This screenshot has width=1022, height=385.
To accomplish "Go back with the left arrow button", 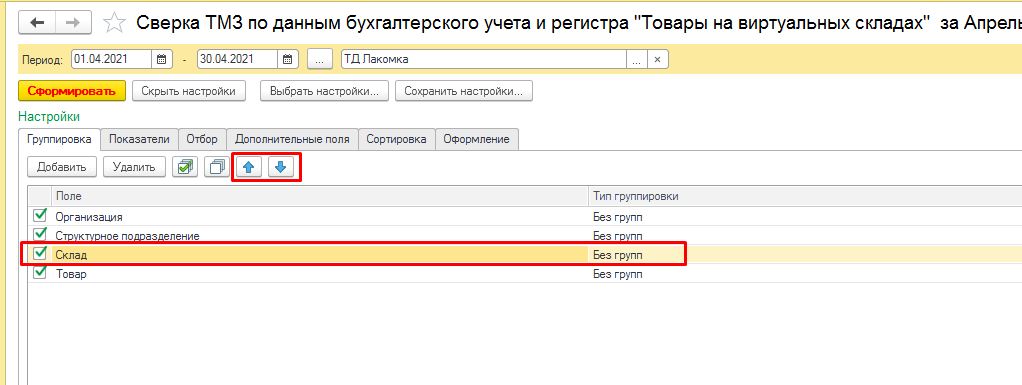I will 37,23.
